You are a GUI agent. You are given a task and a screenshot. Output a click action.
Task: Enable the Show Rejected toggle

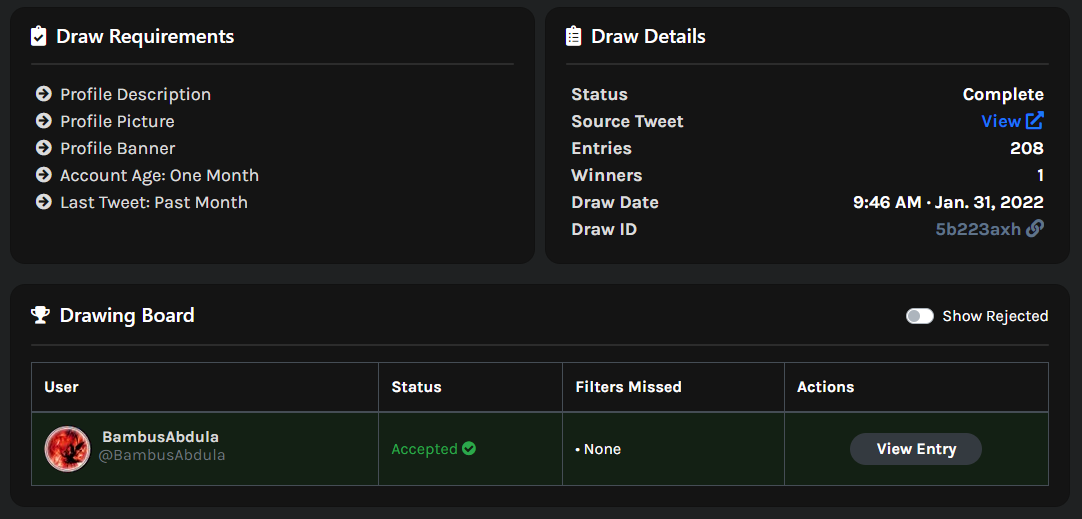[919, 316]
